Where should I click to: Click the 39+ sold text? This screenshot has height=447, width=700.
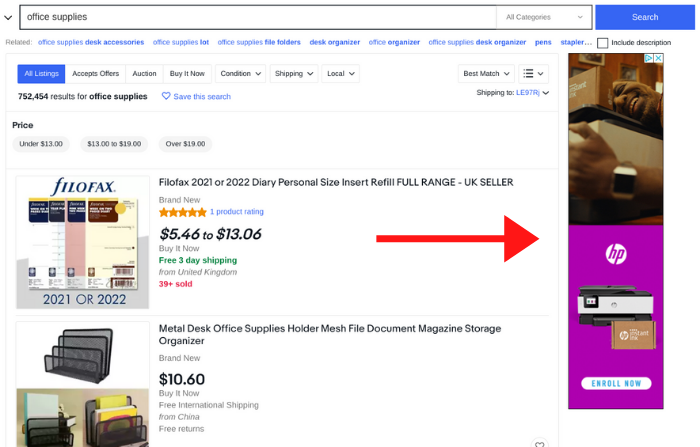(x=175, y=284)
